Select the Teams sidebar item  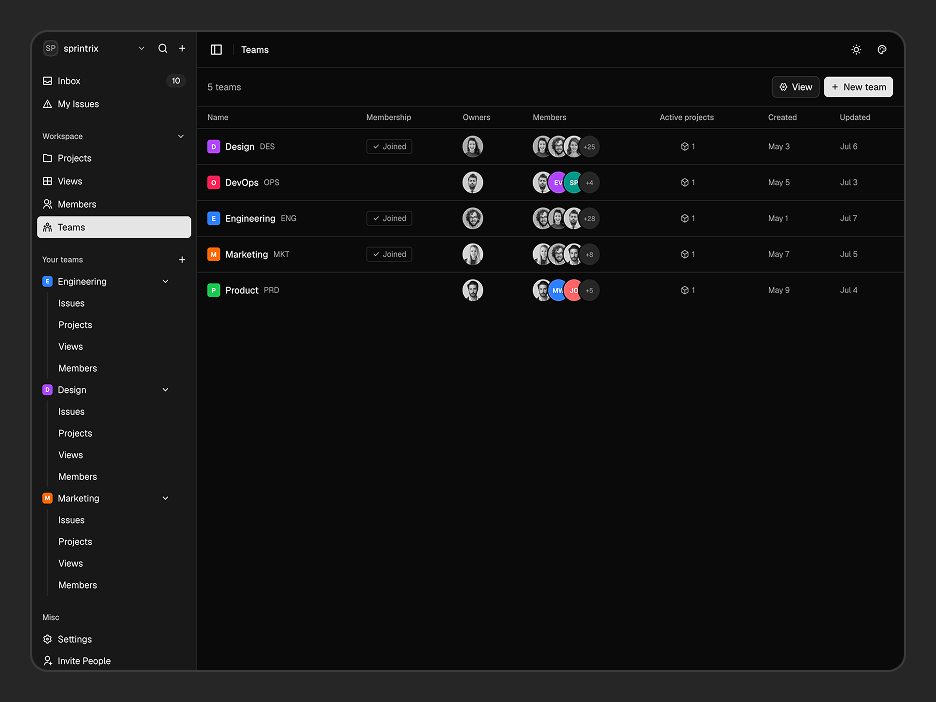(114, 227)
